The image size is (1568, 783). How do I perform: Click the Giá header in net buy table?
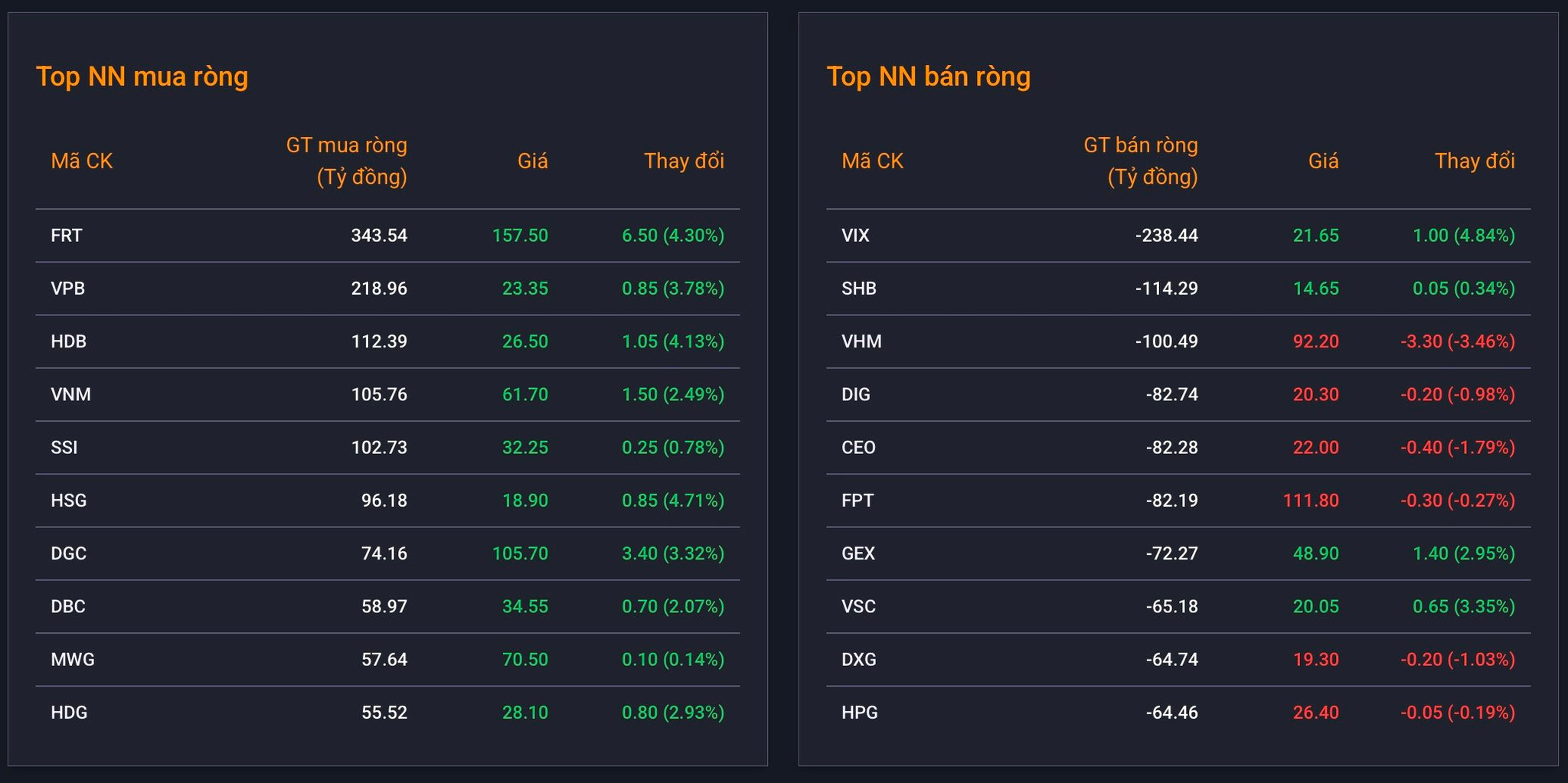pos(533,161)
